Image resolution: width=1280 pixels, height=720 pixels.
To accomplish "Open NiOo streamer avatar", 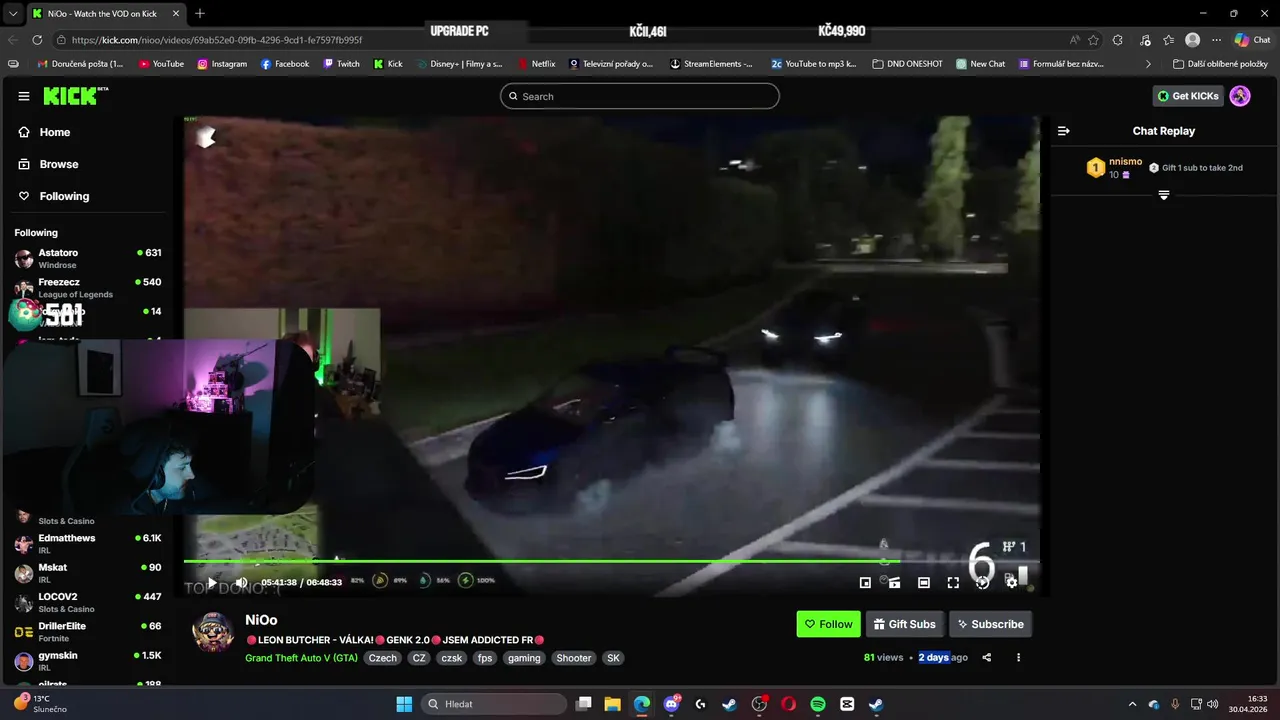I will tap(213, 632).
